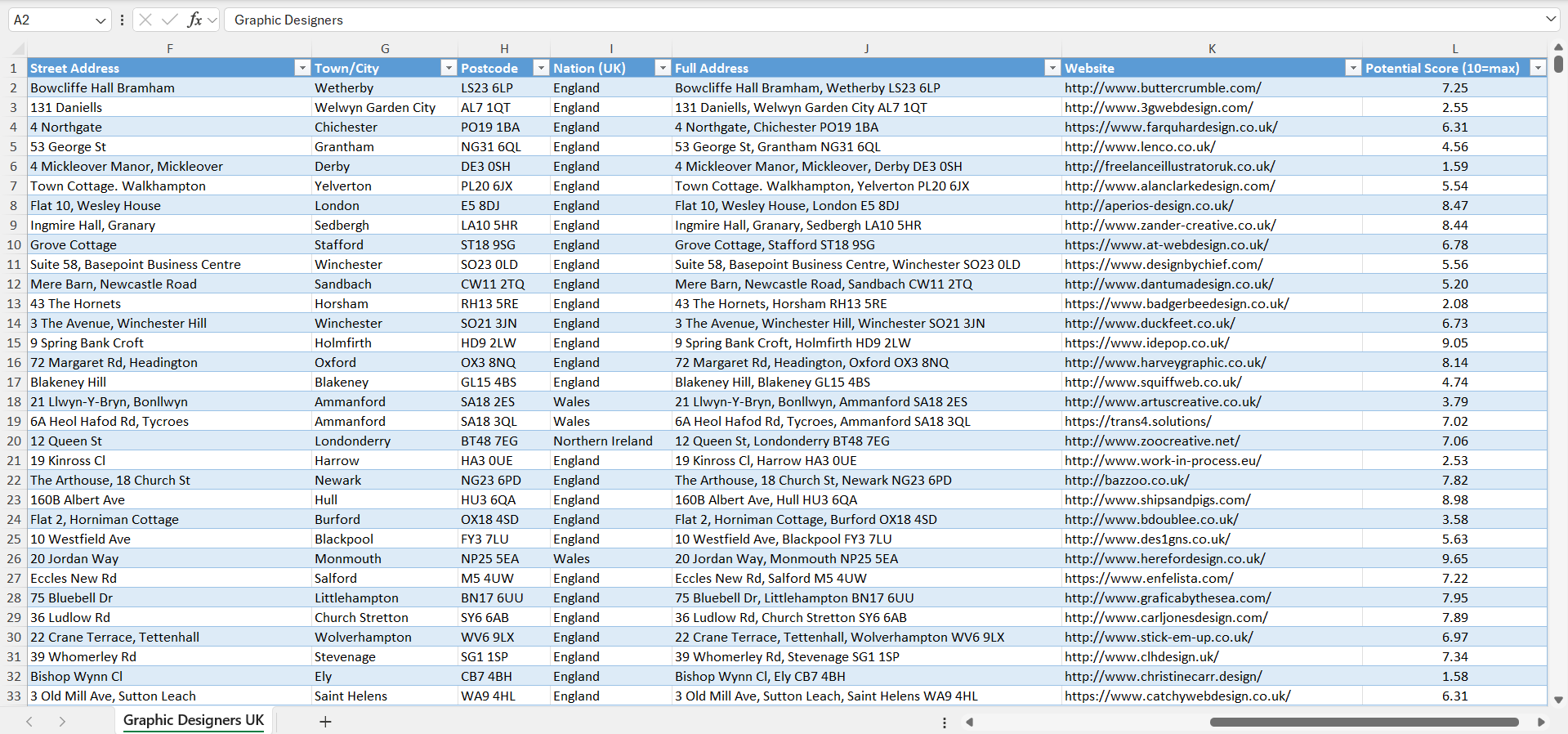
Task: Click vertical scrollbar down arrow
Action: (1558, 700)
